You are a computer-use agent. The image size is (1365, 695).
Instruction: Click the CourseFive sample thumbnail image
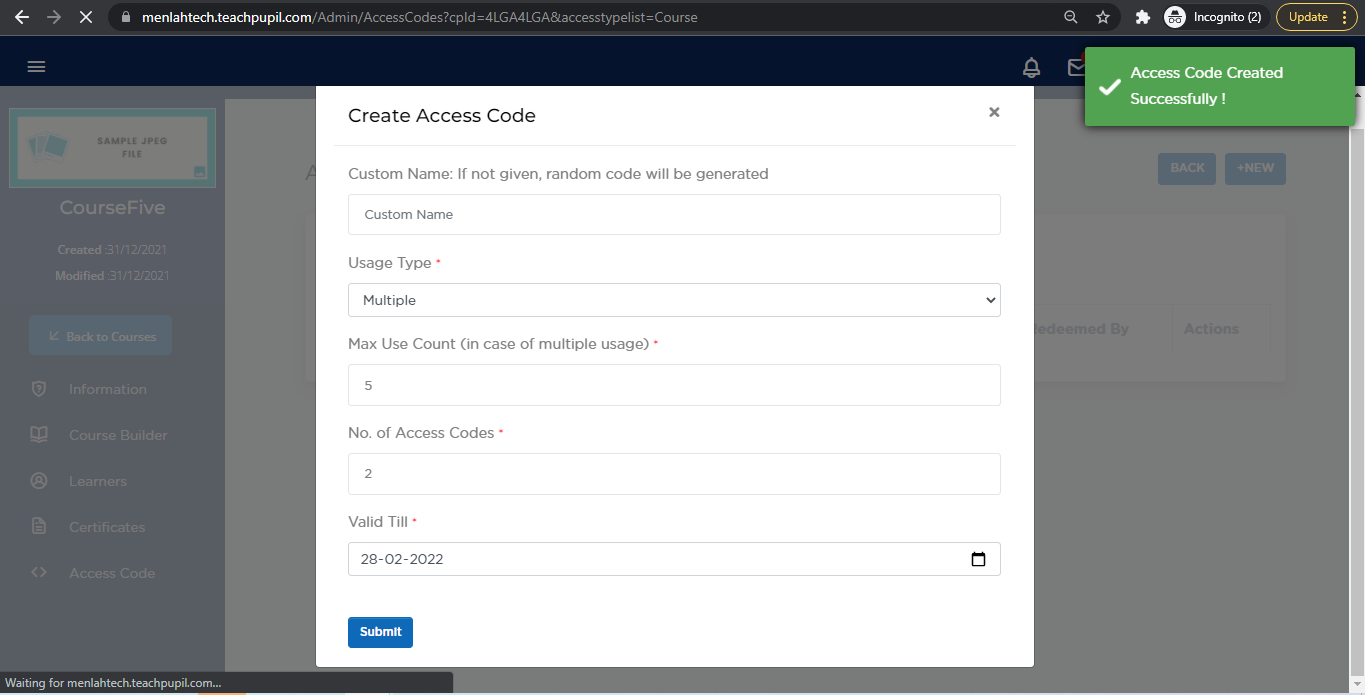pos(112,148)
